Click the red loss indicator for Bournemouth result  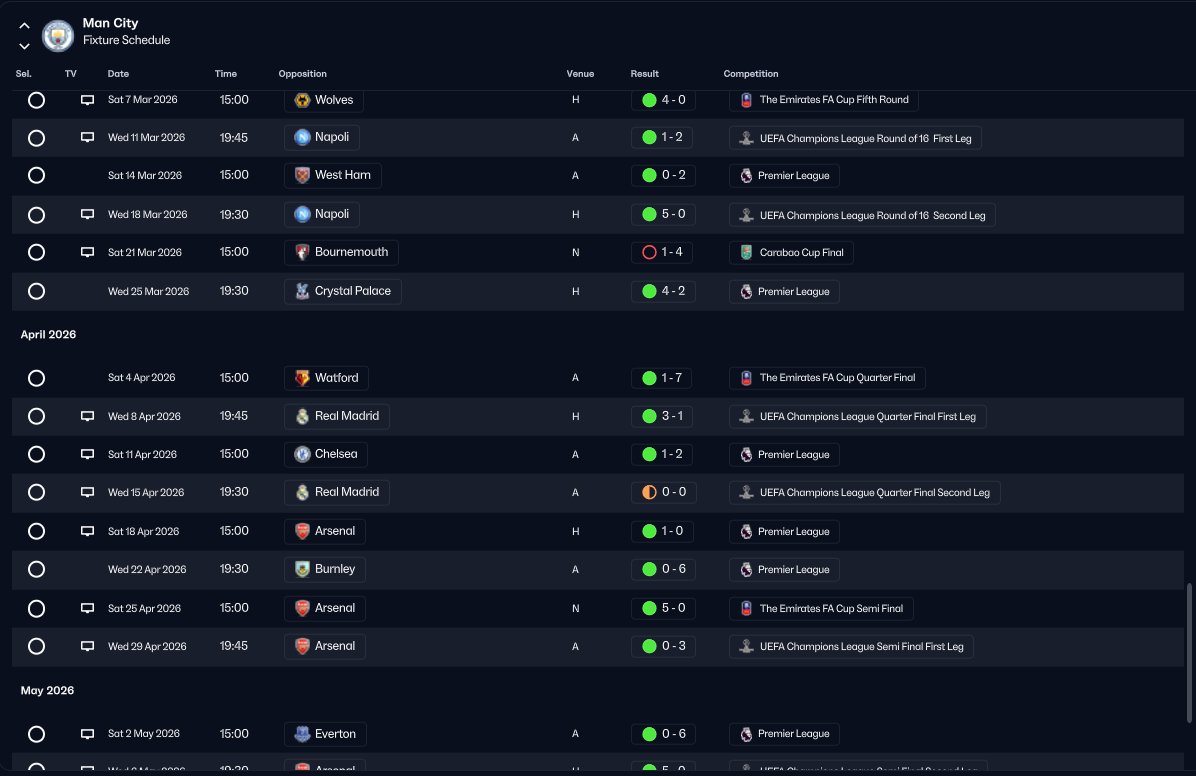tap(648, 252)
